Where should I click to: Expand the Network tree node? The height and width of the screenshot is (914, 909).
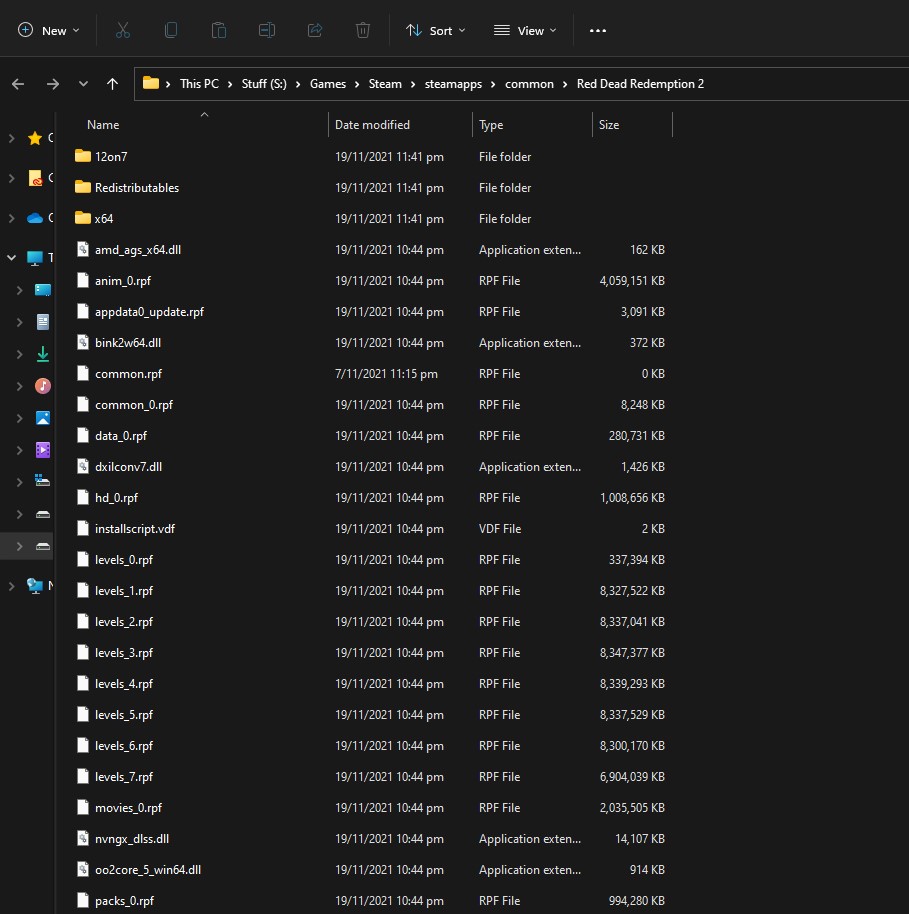12,585
